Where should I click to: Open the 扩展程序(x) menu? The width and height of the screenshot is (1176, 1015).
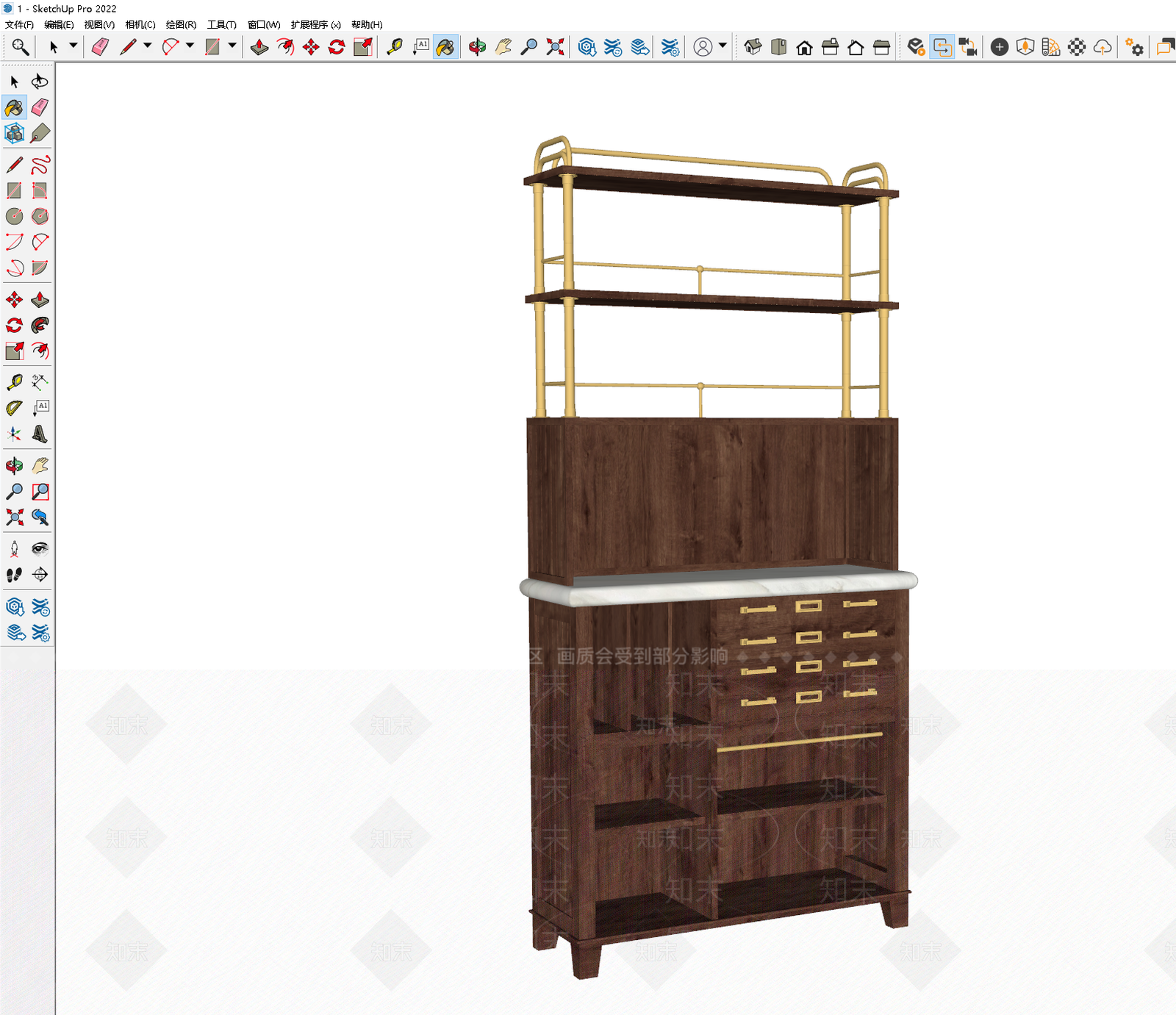coord(315,24)
